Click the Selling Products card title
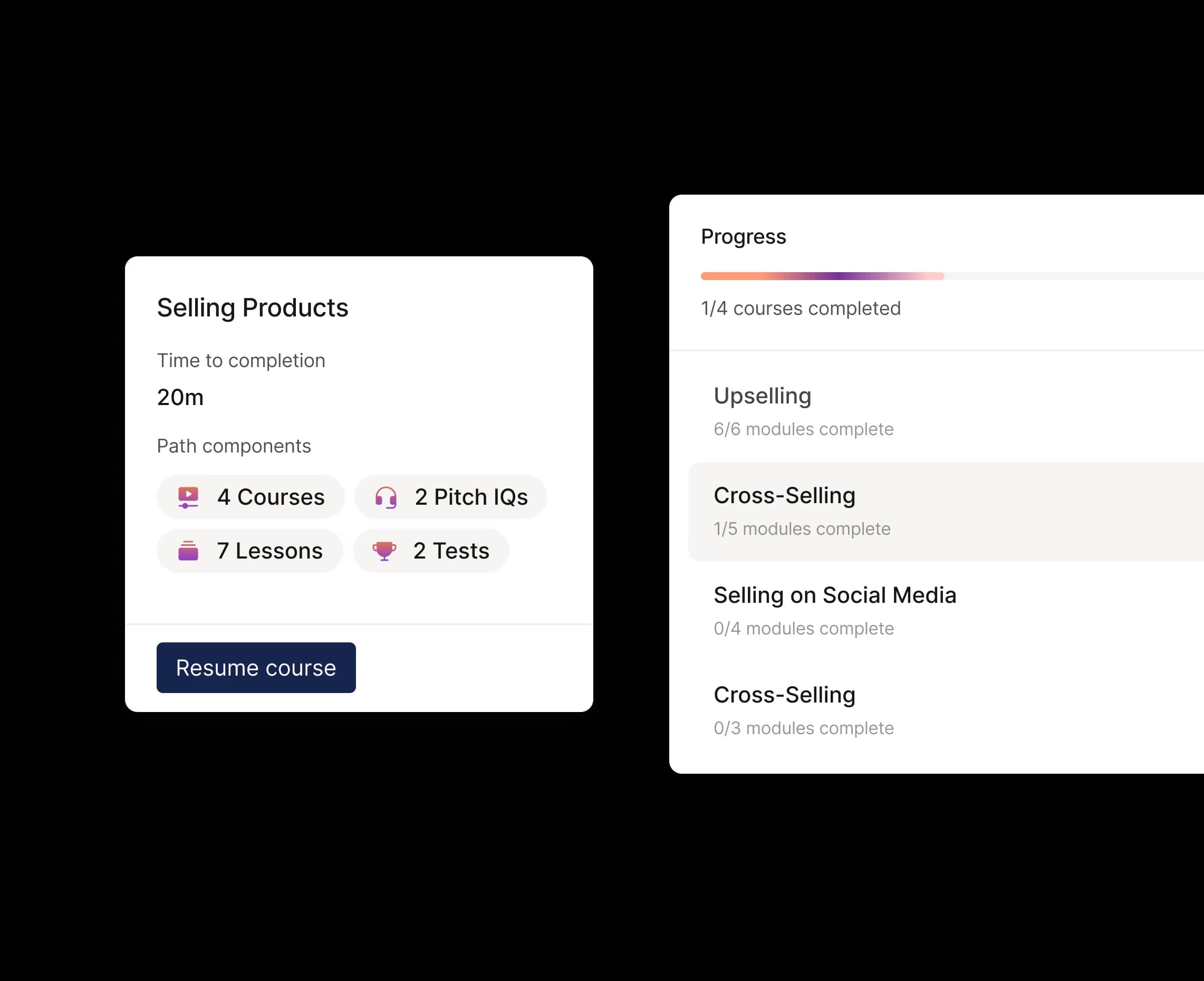This screenshot has height=981, width=1204. tap(253, 308)
